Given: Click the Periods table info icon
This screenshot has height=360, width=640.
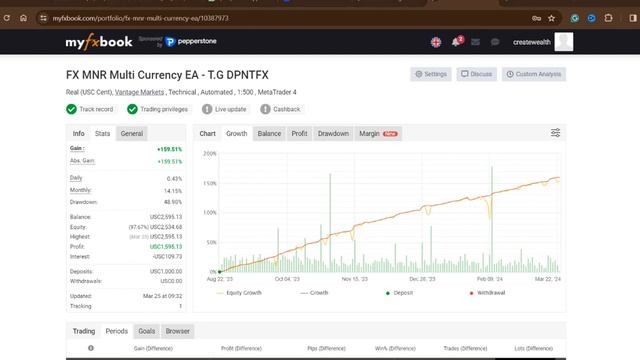Looking at the screenshot, I should (x=91, y=348).
